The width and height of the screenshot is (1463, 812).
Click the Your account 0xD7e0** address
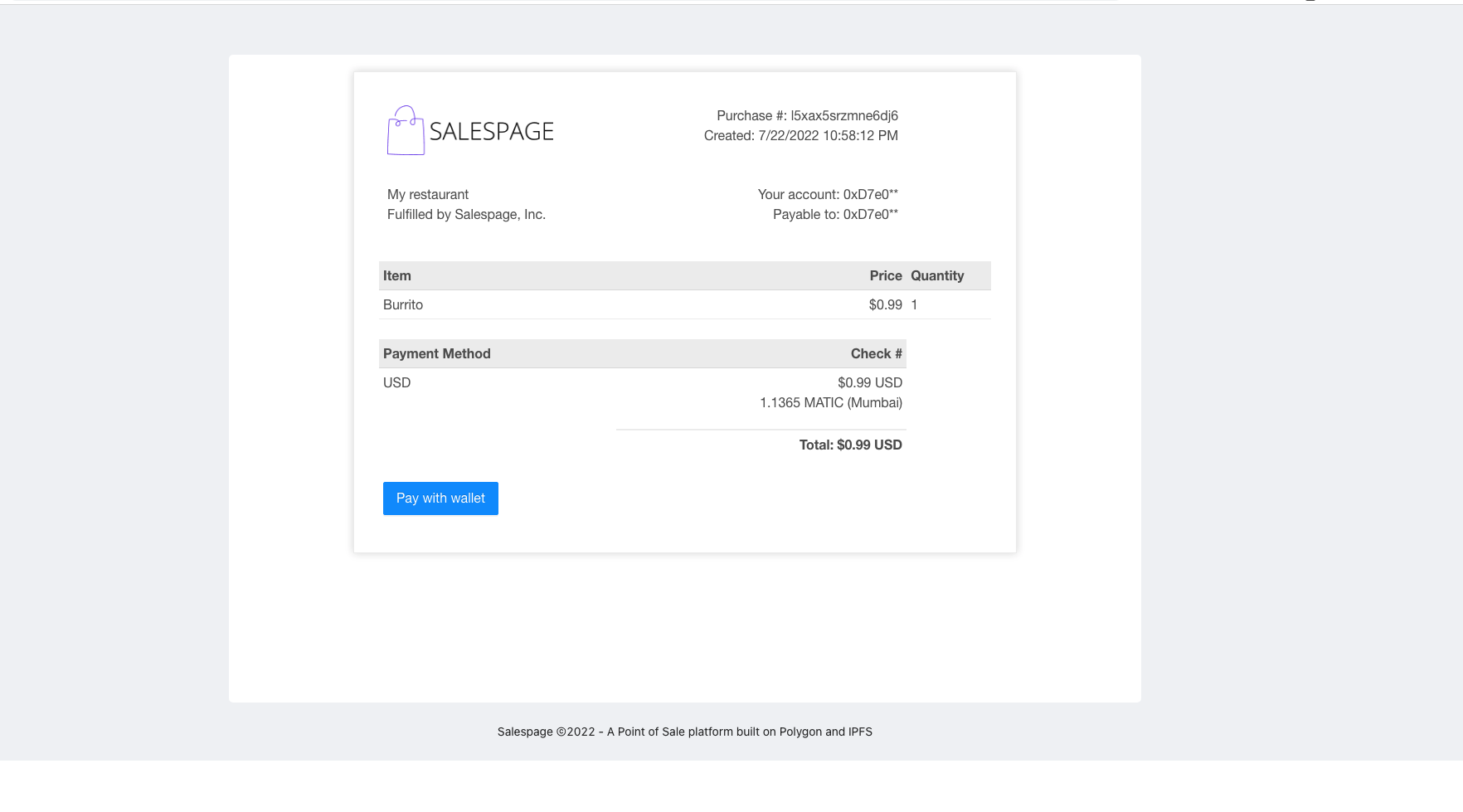[828, 194]
